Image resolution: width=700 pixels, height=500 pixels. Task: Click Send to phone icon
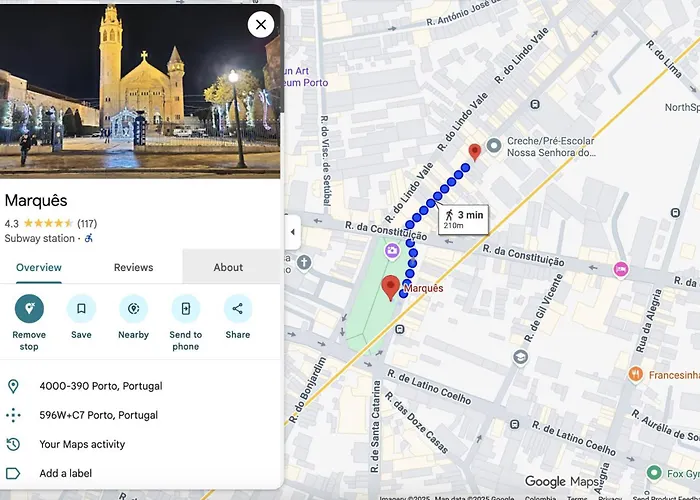[x=185, y=308]
